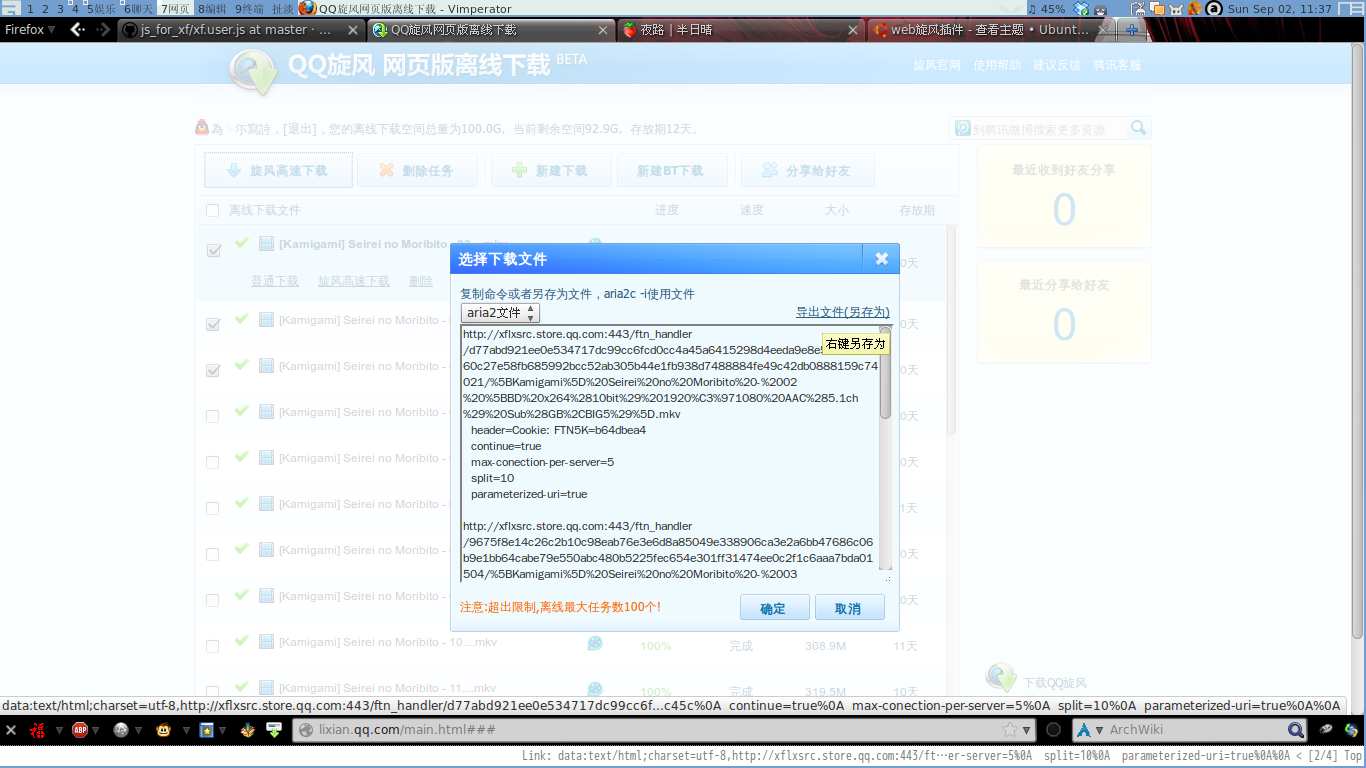Screen dimensions: 1366x768
Task: Open the 旋风官网 header link
Action: (x=937, y=65)
